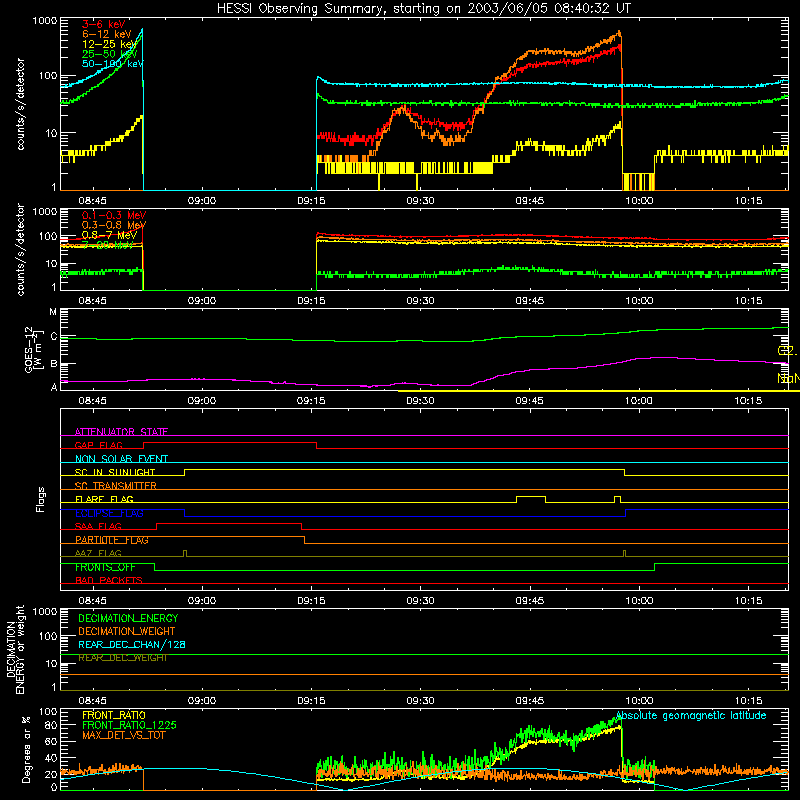This screenshot has width=800, height=800.
Task: Click the 09:45 tick label under the GOES panel
Action: [x=530, y=401]
